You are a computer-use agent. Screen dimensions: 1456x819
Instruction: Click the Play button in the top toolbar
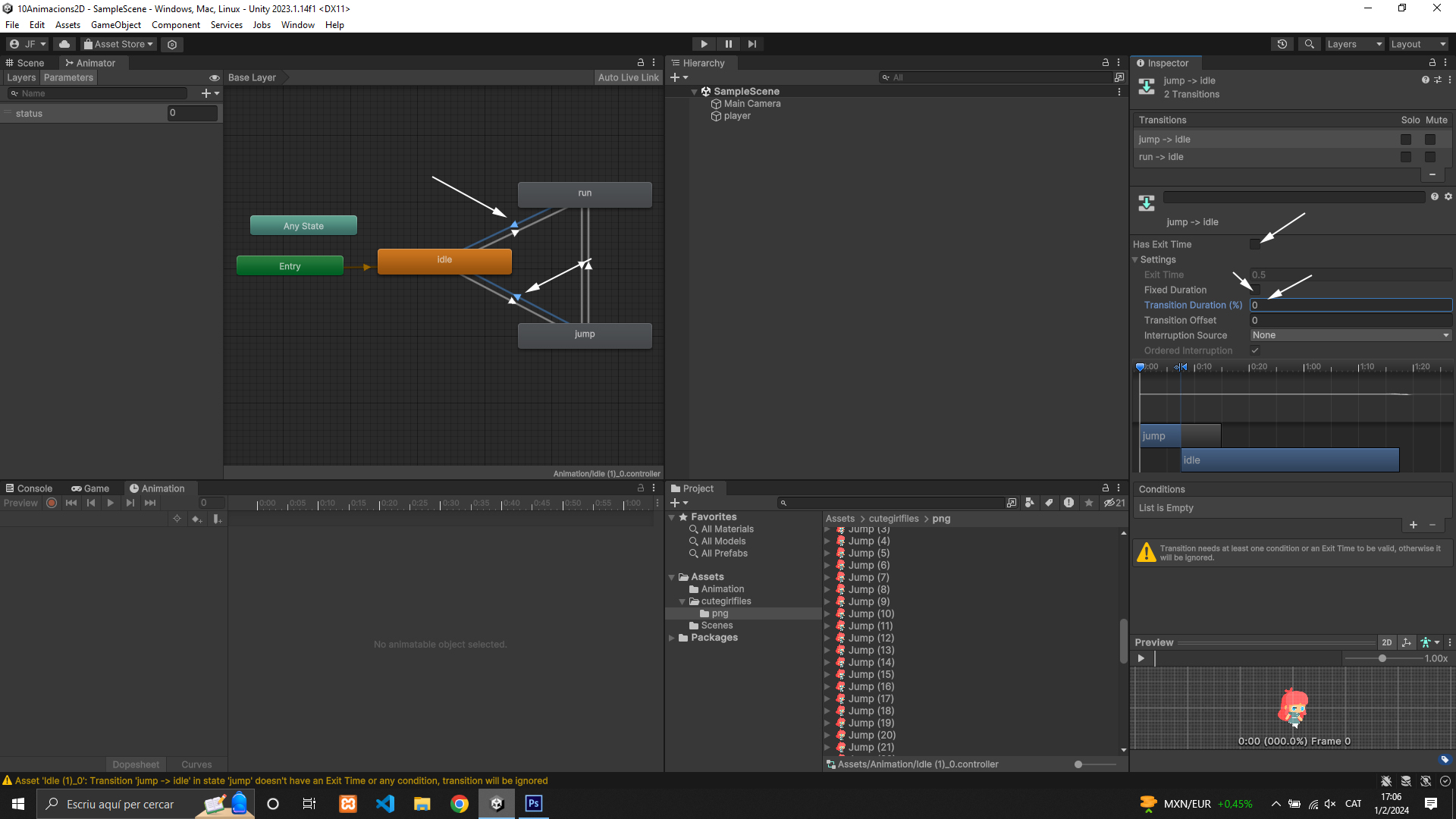(704, 44)
